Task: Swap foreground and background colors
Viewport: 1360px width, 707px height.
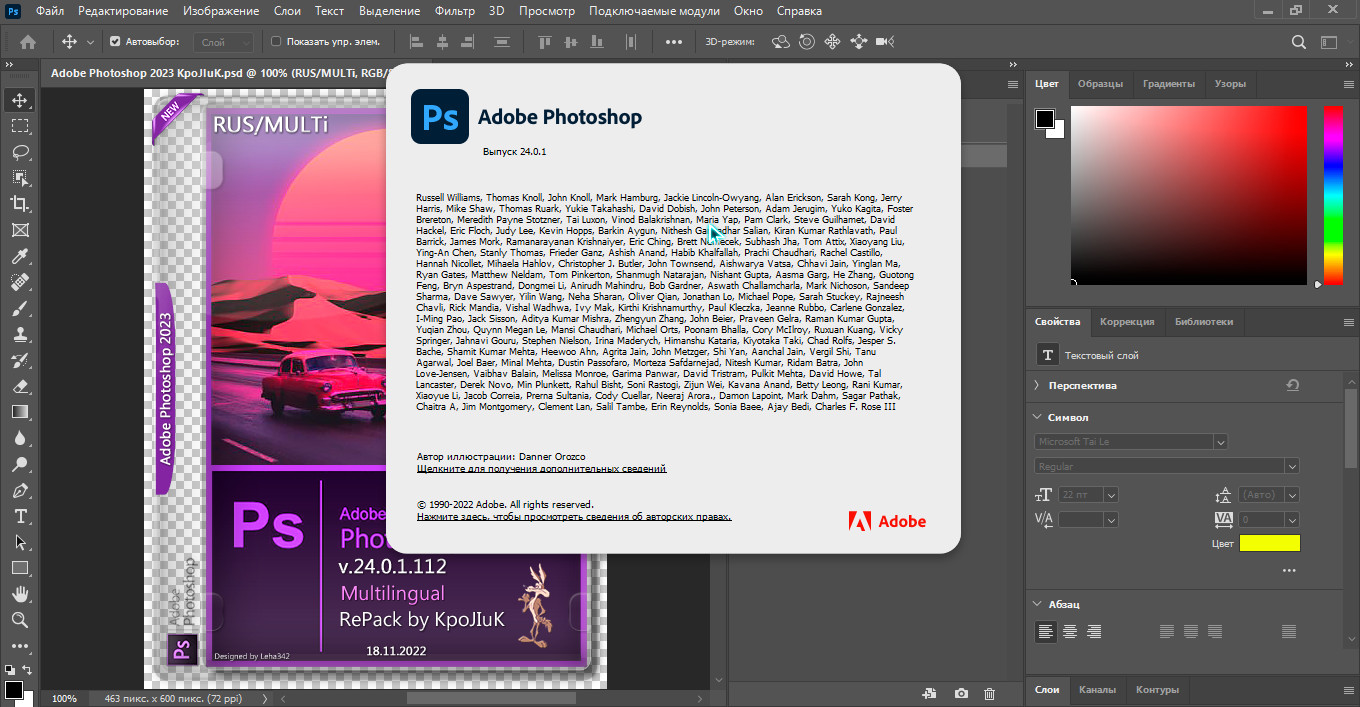Action: [x=27, y=669]
